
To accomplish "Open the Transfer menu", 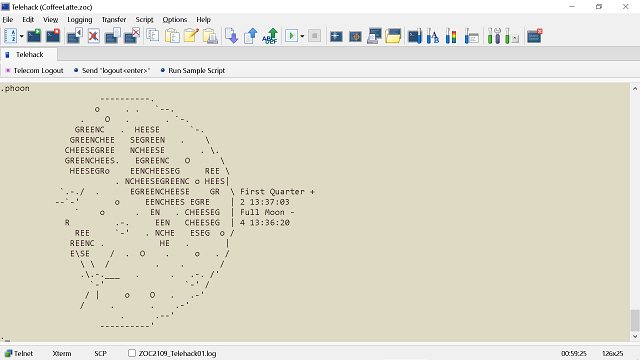I will coord(114,20).
